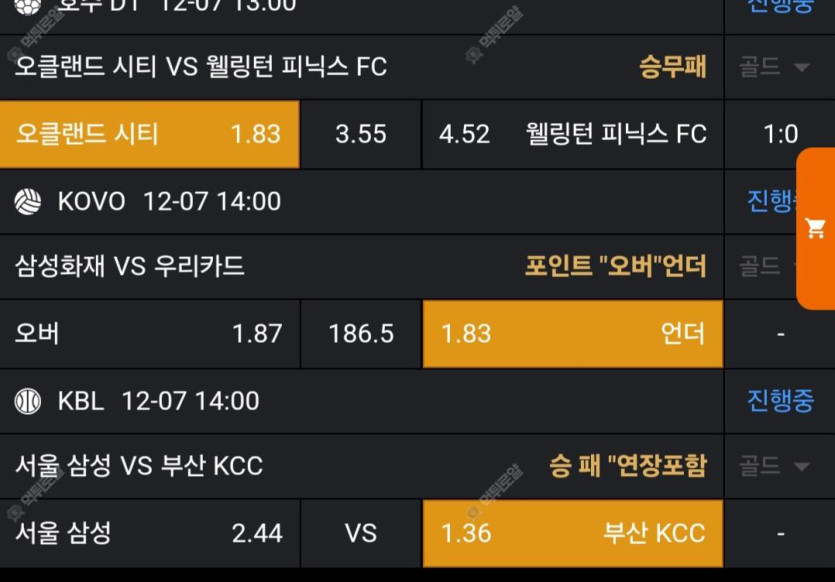Pick draw odds 3.55

pyautogui.click(x=361, y=134)
